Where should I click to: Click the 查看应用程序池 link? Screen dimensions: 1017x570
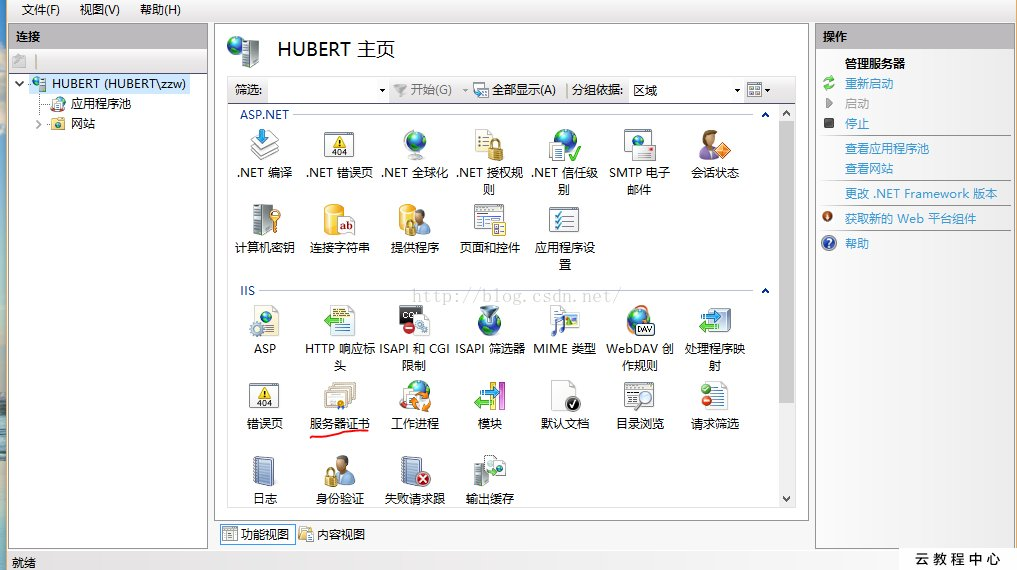pyautogui.click(x=887, y=148)
